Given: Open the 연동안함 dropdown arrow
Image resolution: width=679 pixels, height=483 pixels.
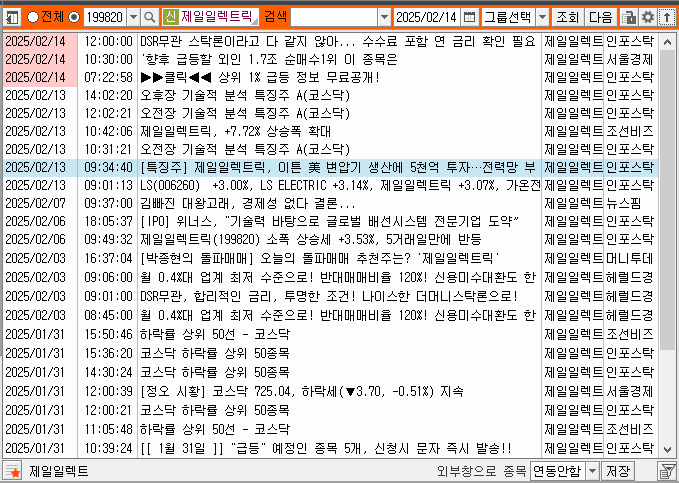Looking at the screenshot, I should [x=592, y=471].
